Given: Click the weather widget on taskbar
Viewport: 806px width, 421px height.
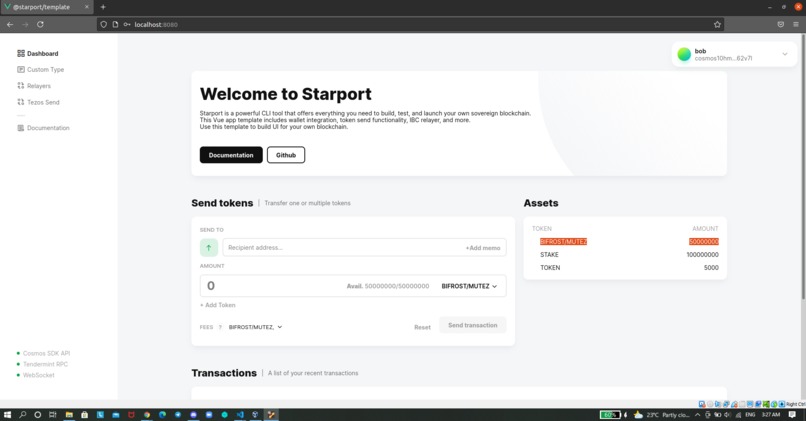Looking at the screenshot, I should point(662,414).
